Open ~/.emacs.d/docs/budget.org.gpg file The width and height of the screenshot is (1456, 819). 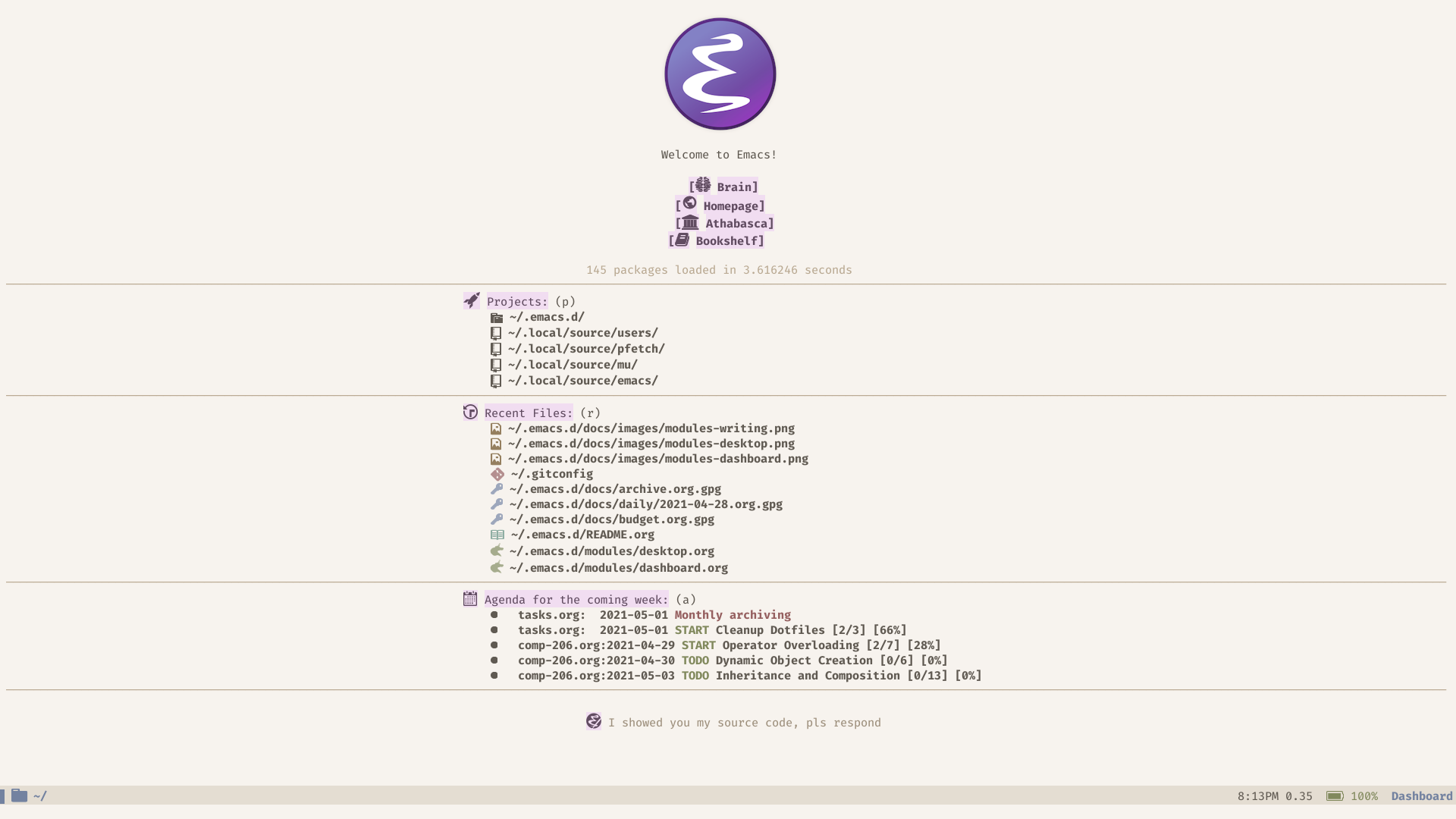(x=611, y=519)
